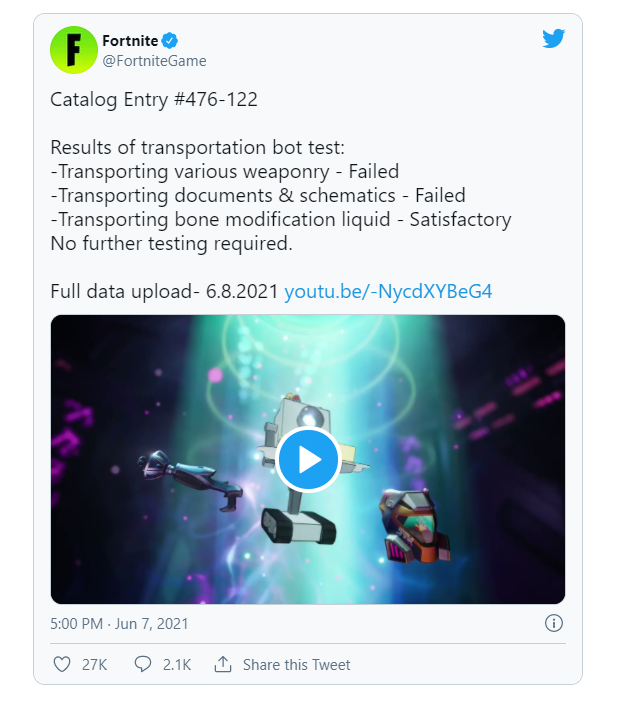The image size is (620, 709).
Task: Open Twitter via the bird logo
Action: [x=554, y=39]
